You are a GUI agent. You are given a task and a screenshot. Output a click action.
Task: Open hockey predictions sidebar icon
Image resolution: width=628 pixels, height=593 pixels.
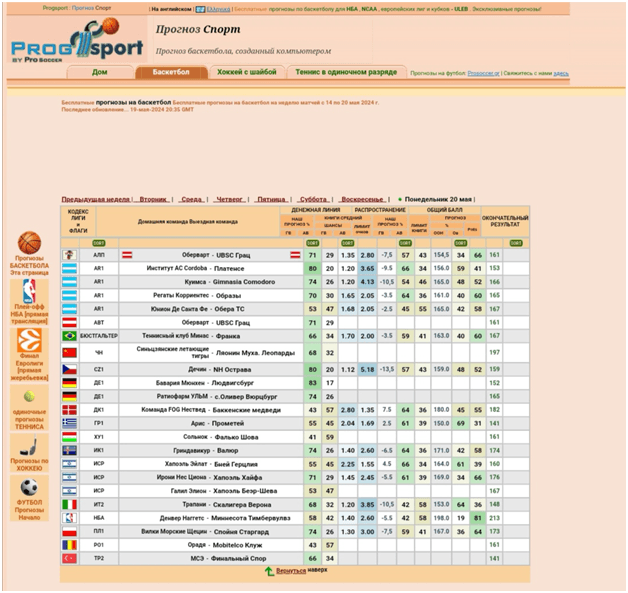point(29,446)
